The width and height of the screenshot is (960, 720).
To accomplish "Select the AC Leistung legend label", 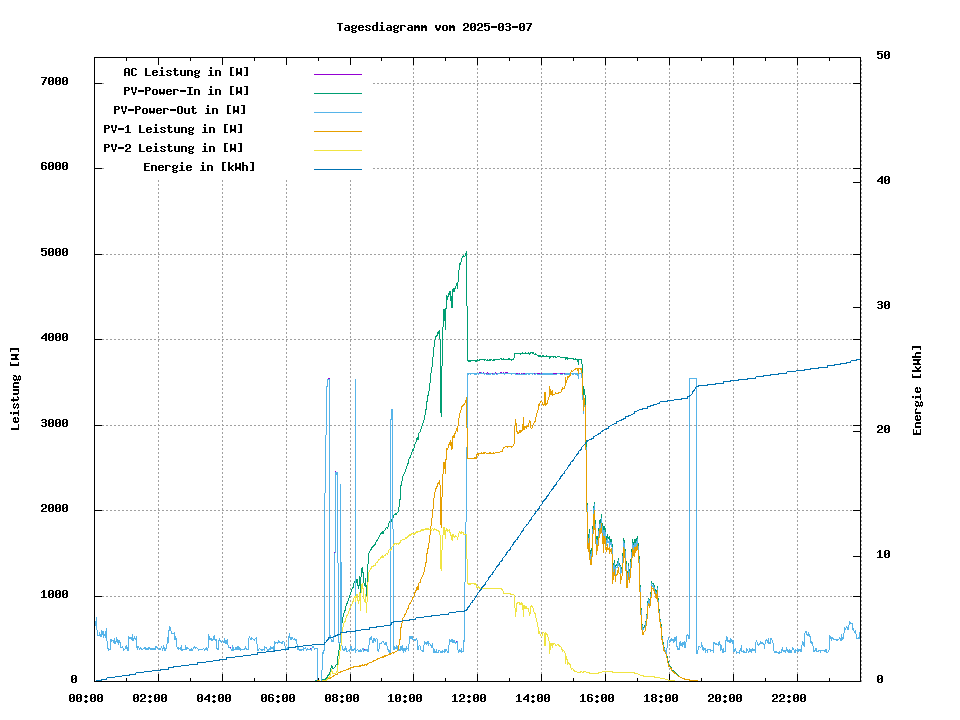I will pos(186,72).
